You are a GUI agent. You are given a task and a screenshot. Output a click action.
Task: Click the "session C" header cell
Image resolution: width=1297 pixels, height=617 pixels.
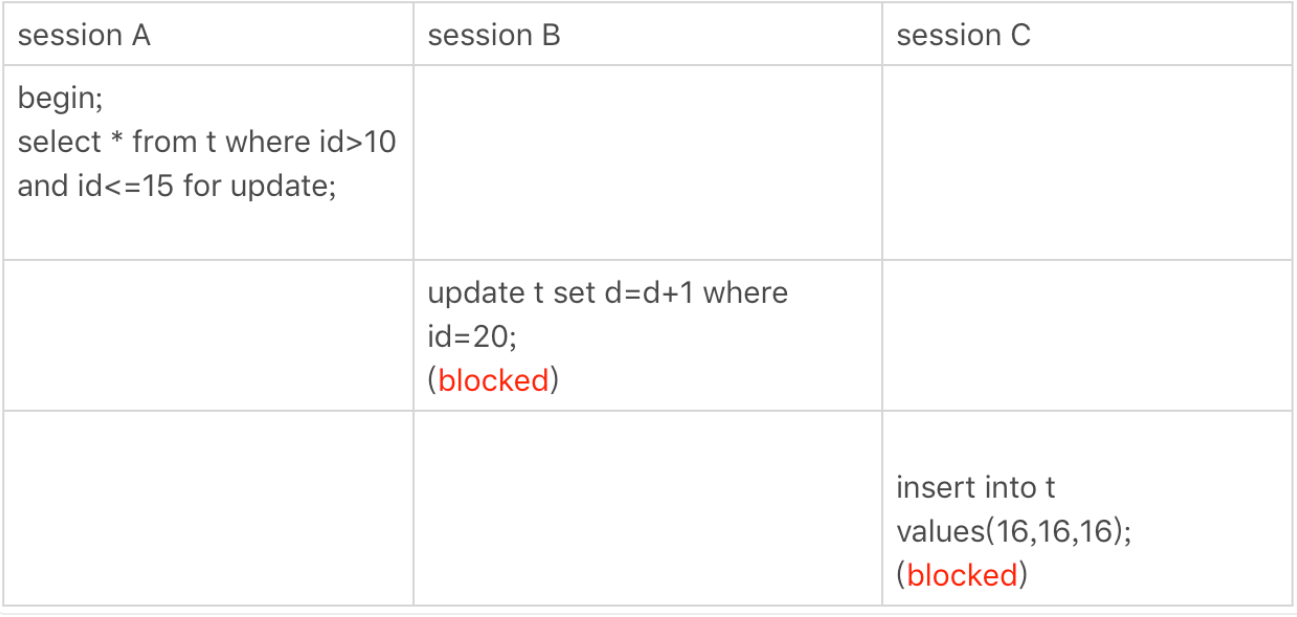[x=963, y=36]
